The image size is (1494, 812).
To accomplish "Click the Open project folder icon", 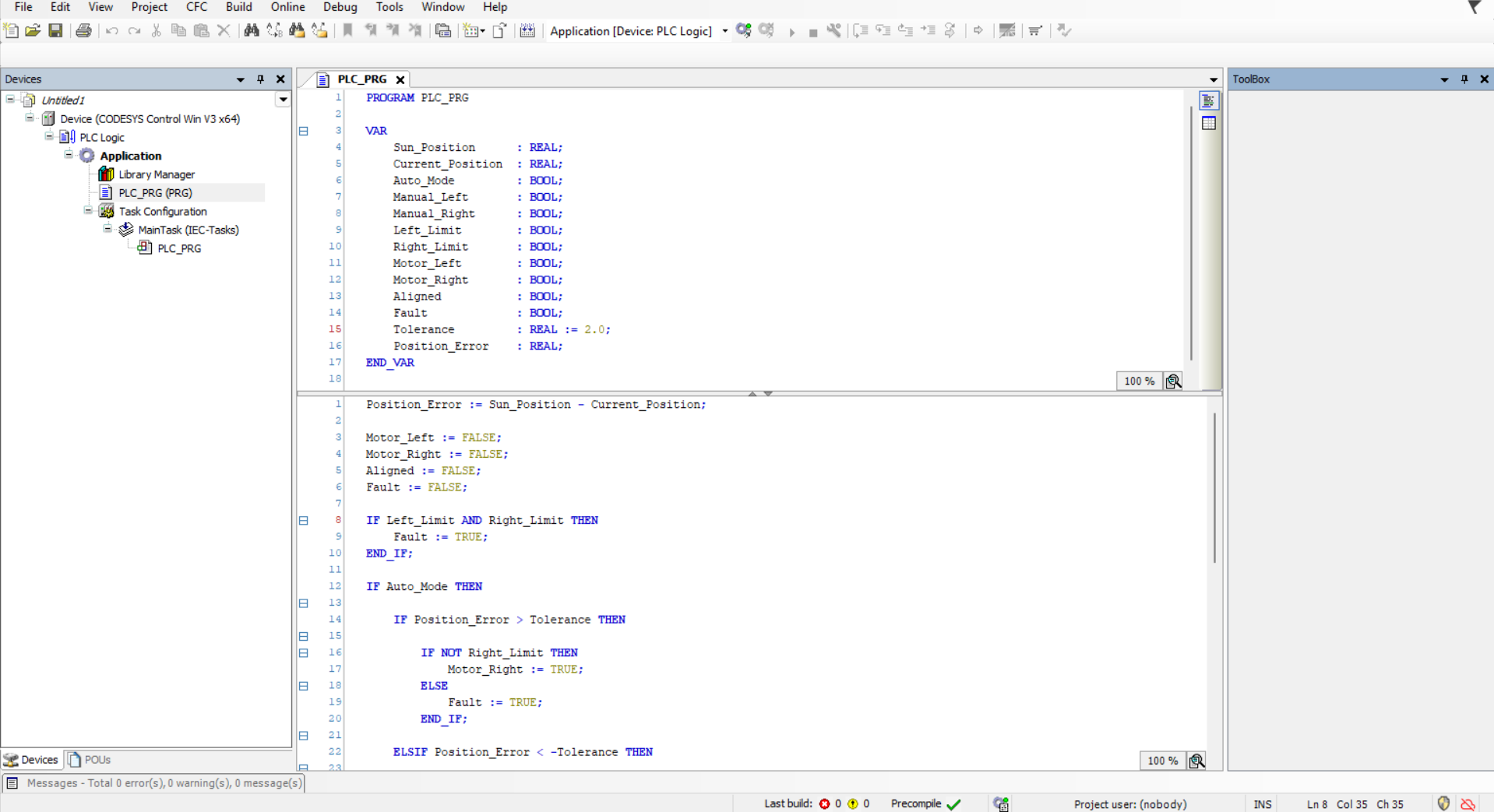I will tap(33, 30).
